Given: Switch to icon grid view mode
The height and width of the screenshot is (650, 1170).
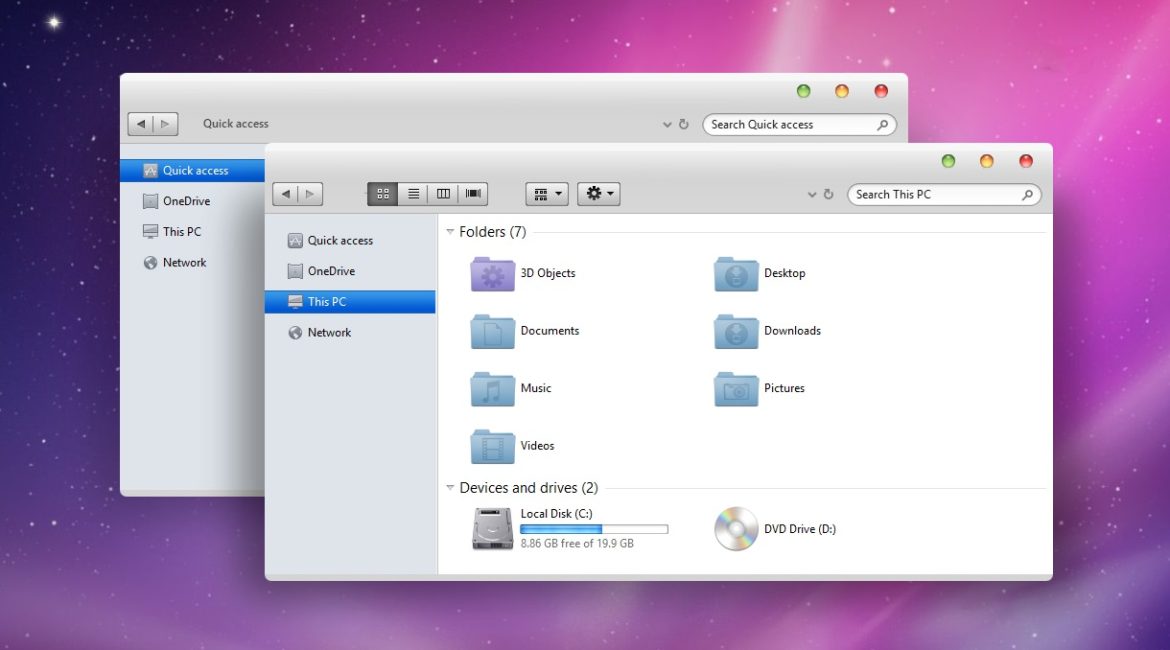Looking at the screenshot, I should [383, 194].
